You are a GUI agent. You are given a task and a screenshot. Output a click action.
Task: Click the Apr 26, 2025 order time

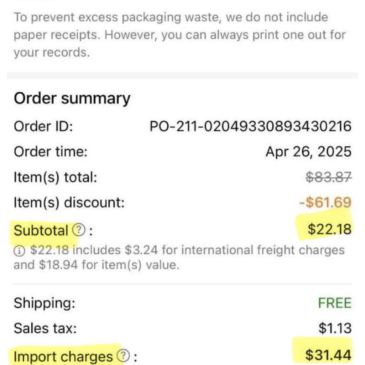coord(308,152)
